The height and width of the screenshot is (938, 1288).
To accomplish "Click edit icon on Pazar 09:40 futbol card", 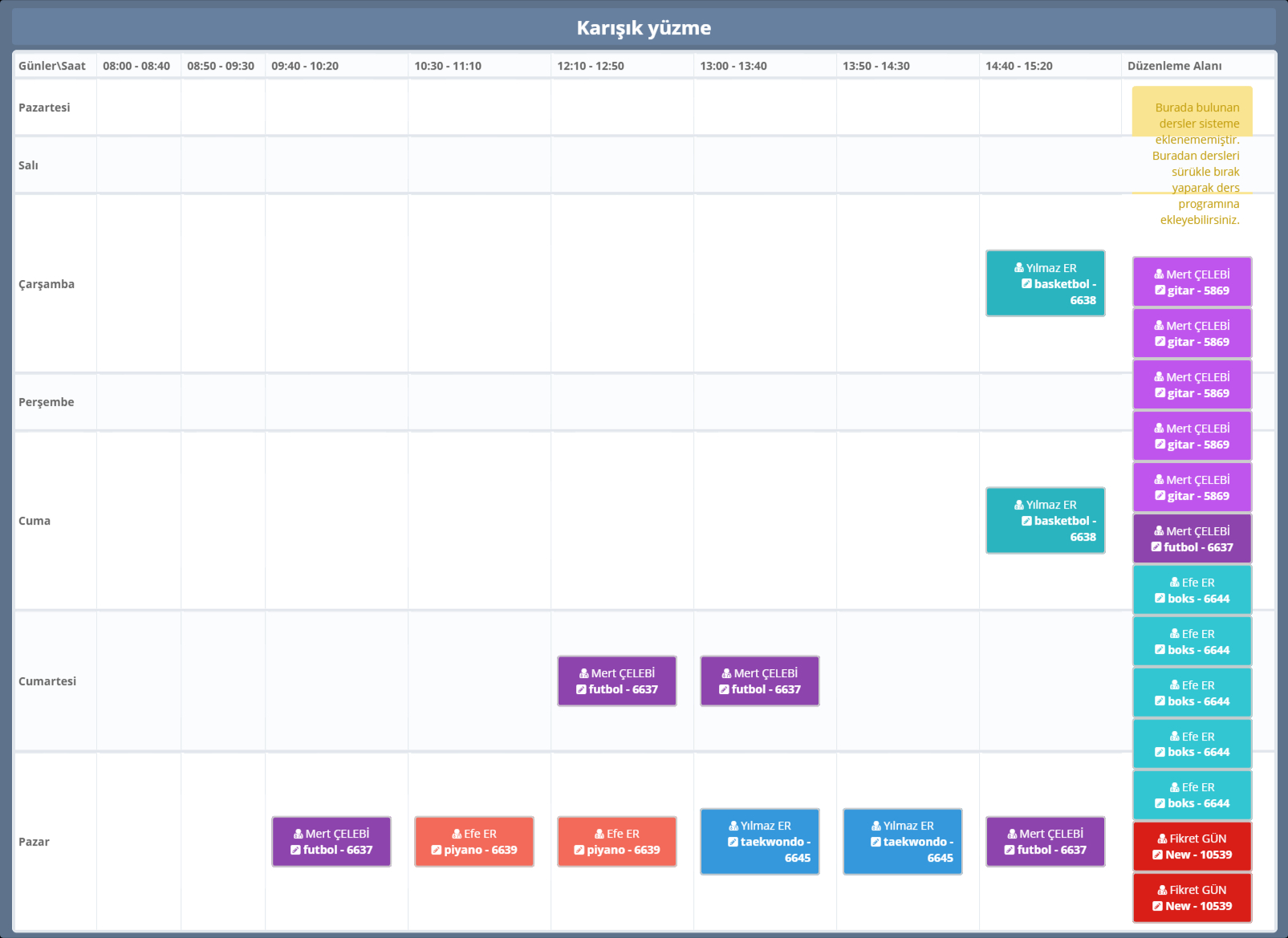I will [x=295, y=850].
